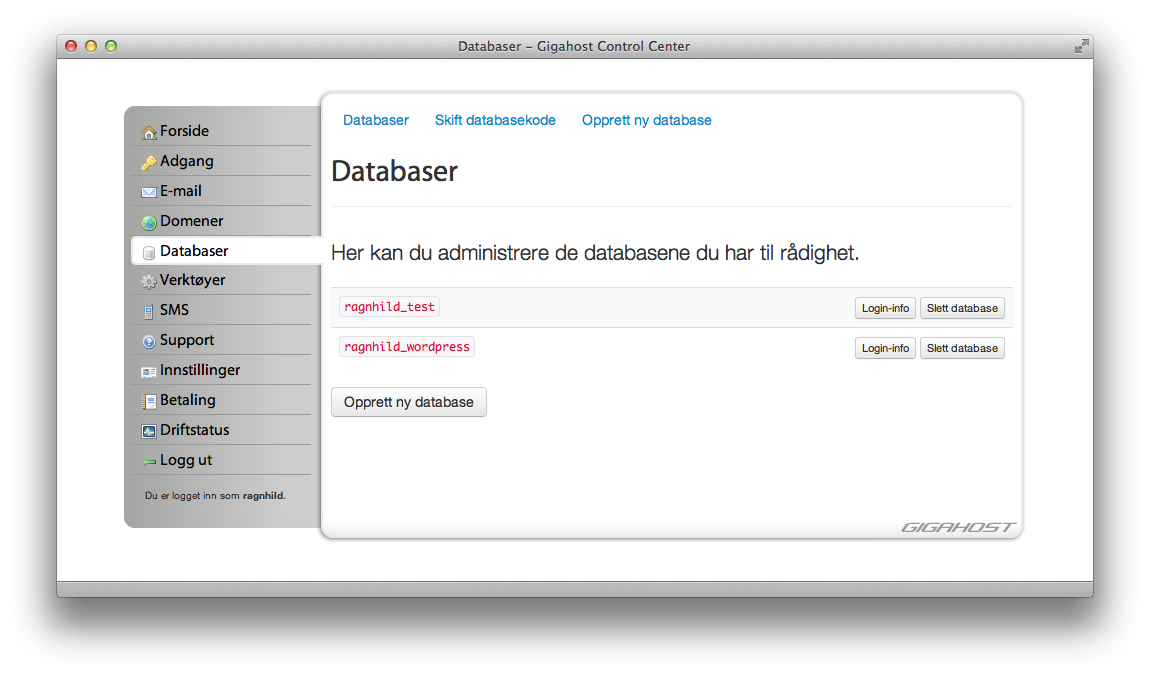The image size is (1150, 676).
Task: View Driftstatus from the sidebar
Action: pyautogui.click(x=221, y=431)
